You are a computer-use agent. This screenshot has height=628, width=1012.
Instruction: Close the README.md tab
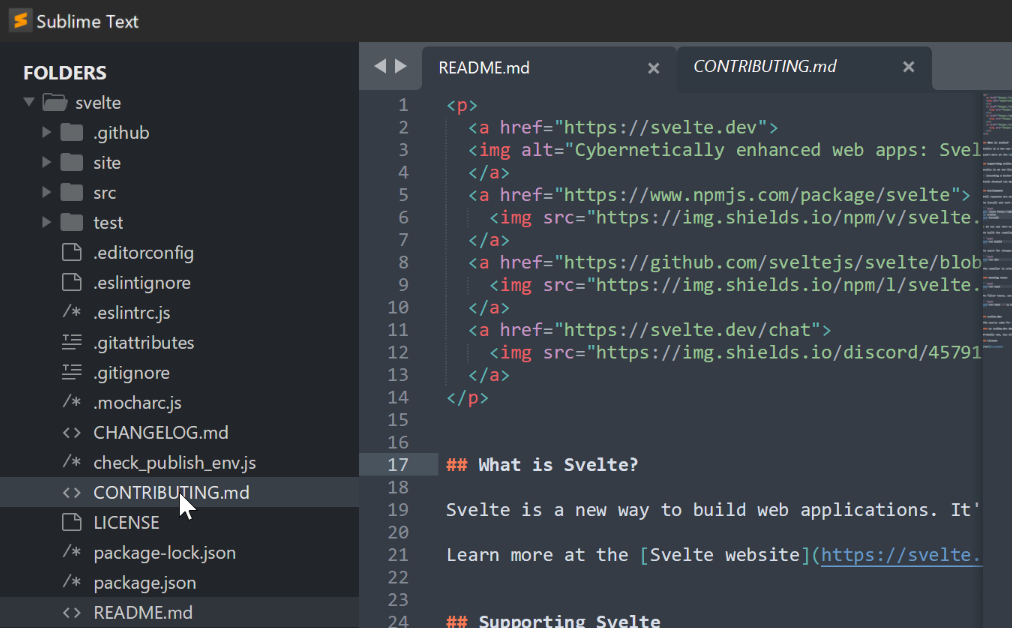[x=653, y=68]
